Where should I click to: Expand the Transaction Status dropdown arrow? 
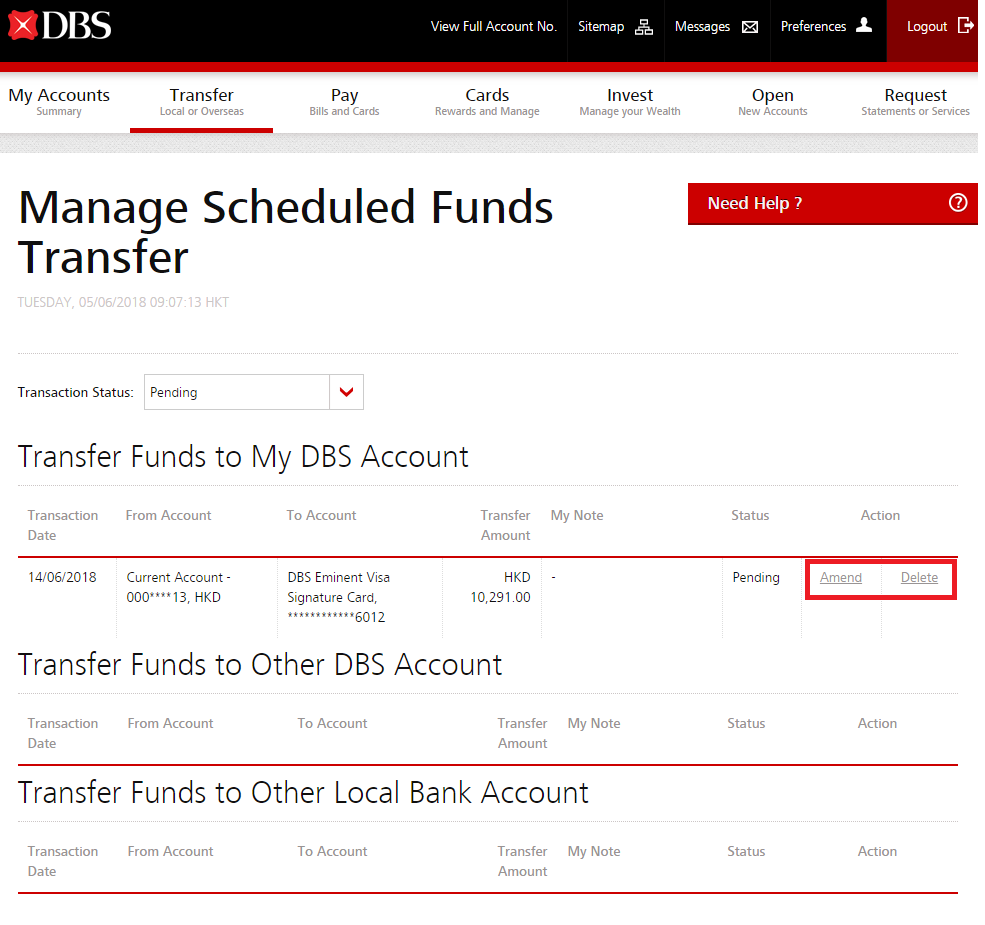coord(346,393)
